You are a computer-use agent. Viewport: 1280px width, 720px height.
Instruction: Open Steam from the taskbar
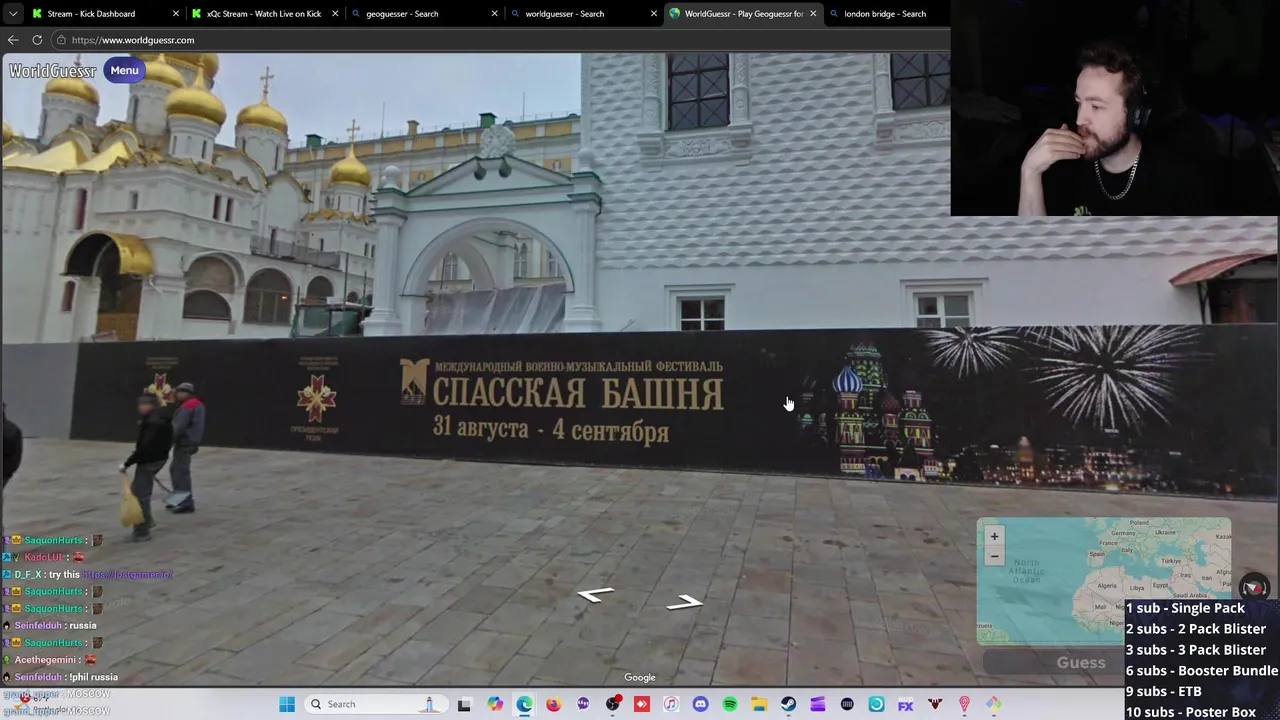788,705
